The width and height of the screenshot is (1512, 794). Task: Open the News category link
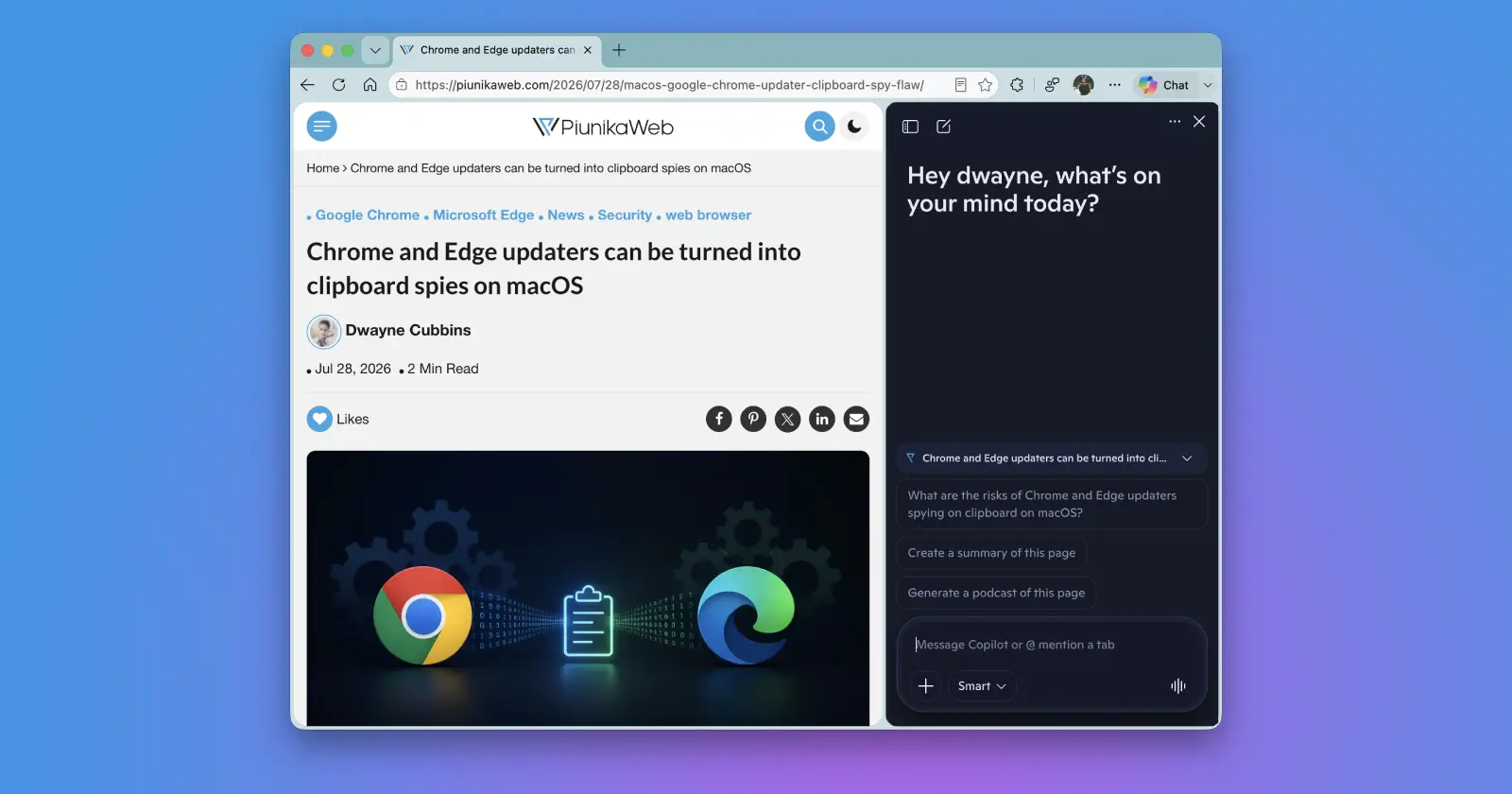coord(566,216)
